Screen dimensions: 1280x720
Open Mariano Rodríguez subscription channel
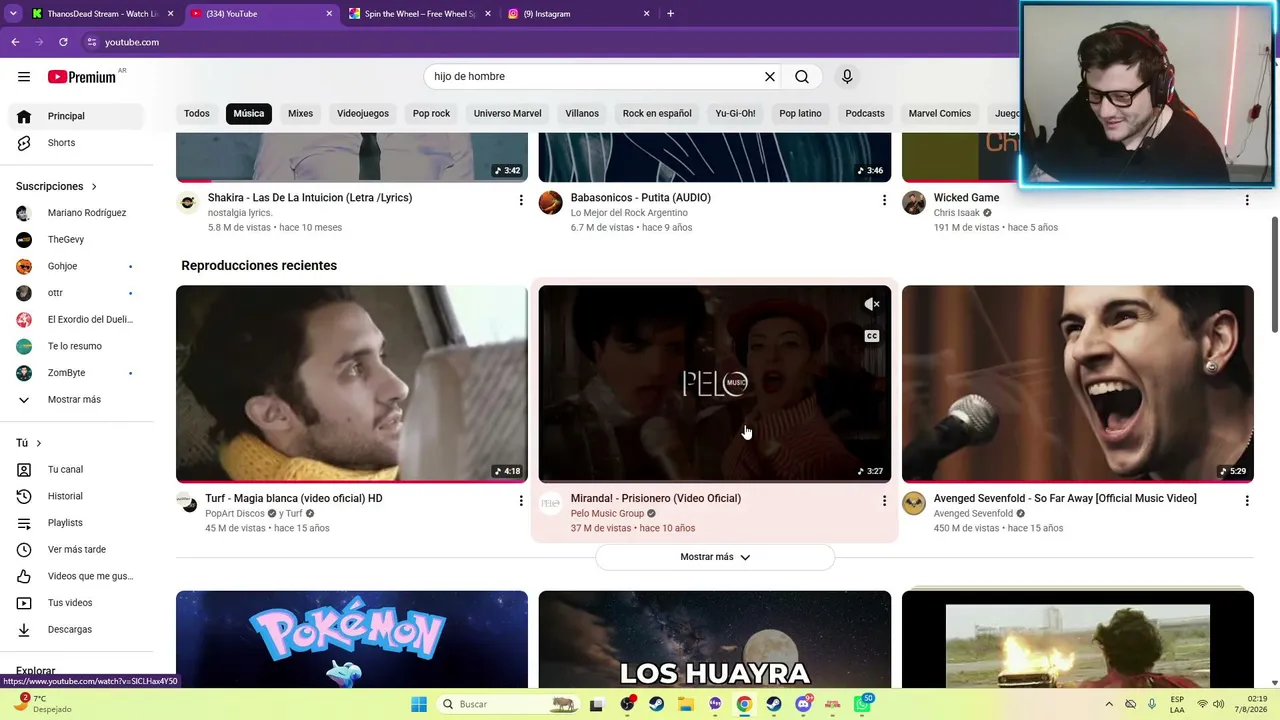pos(78,213)
